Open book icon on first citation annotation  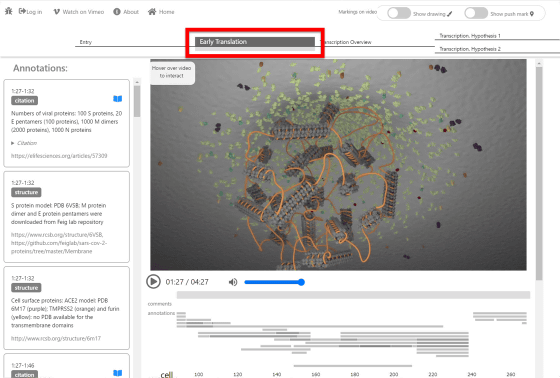tap(118, 99)
